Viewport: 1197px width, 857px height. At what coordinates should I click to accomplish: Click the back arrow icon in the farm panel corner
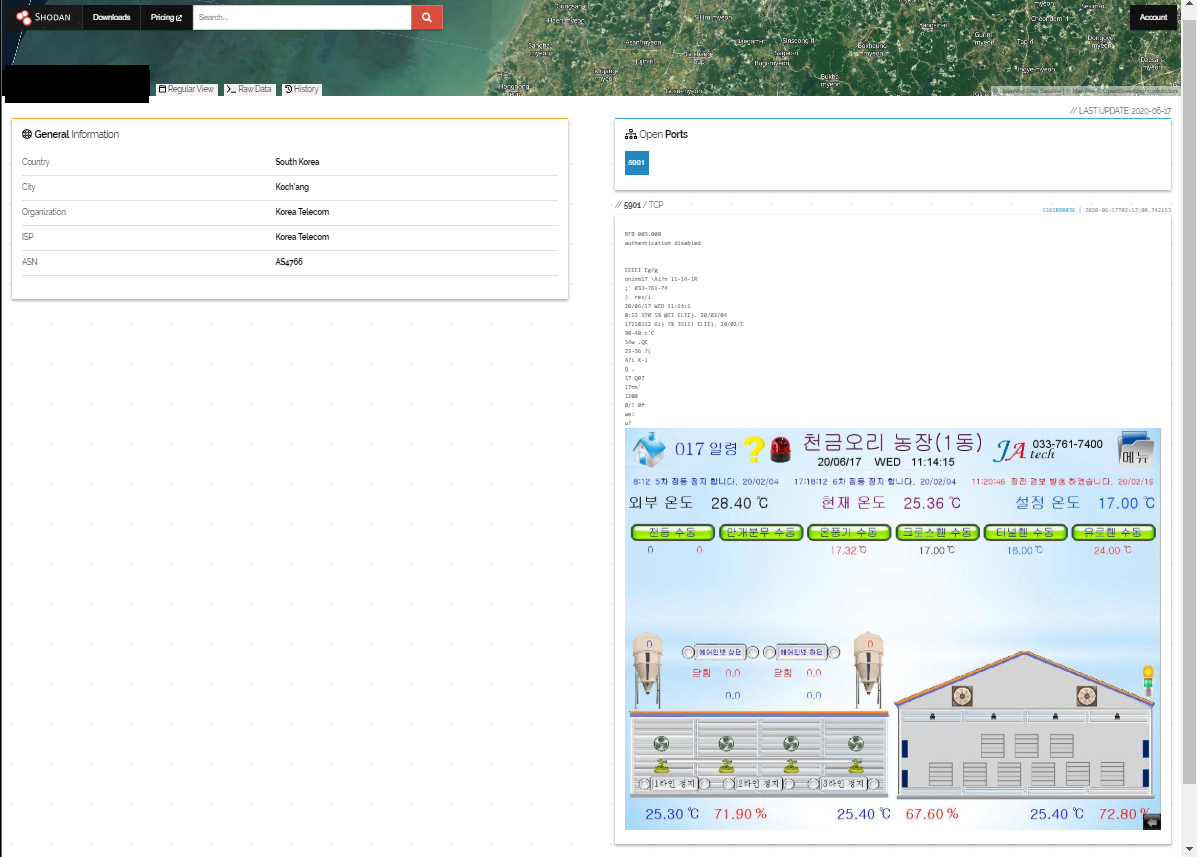[x=1152, y=822]
